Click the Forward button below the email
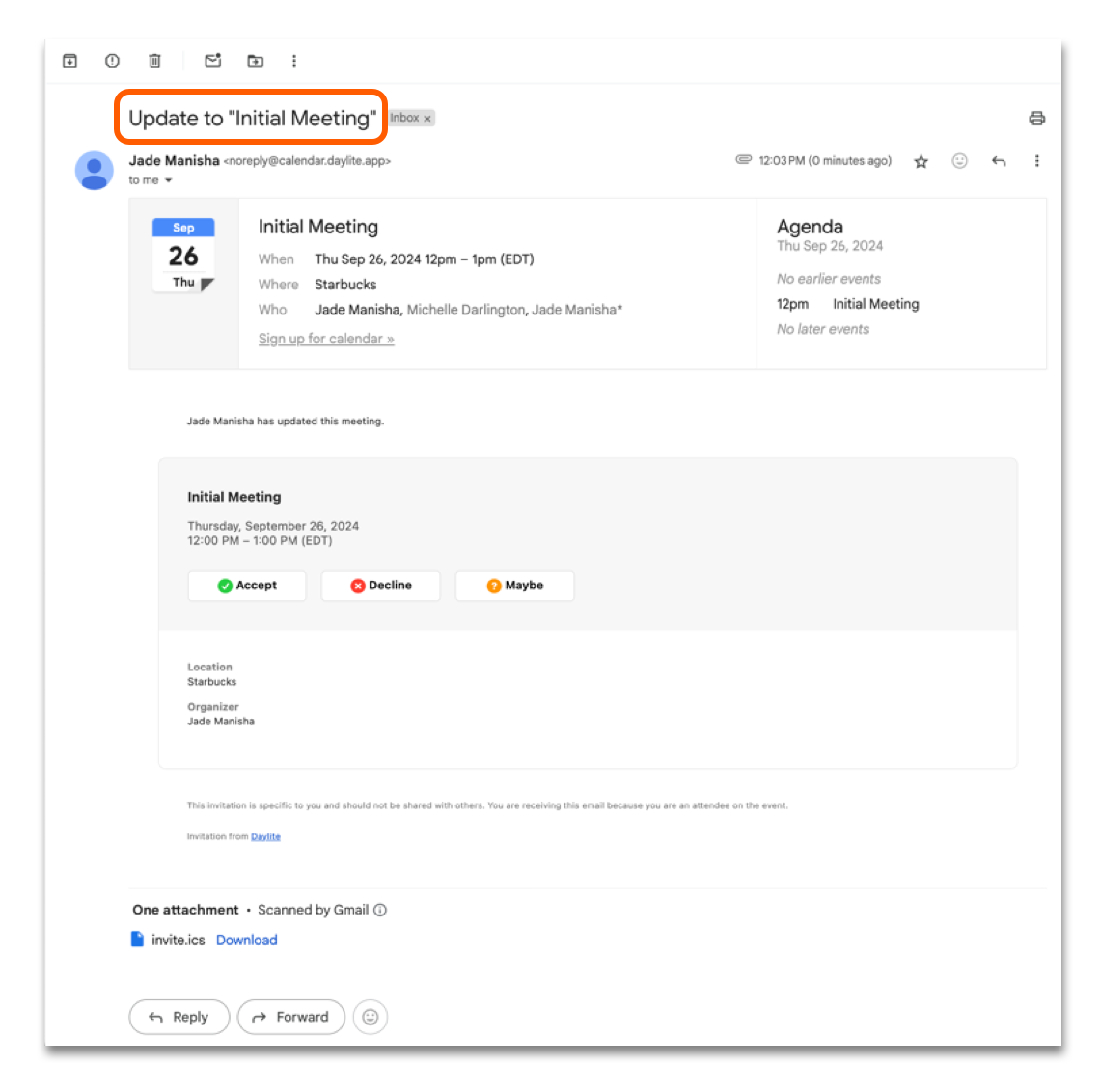 [290, 1017]
